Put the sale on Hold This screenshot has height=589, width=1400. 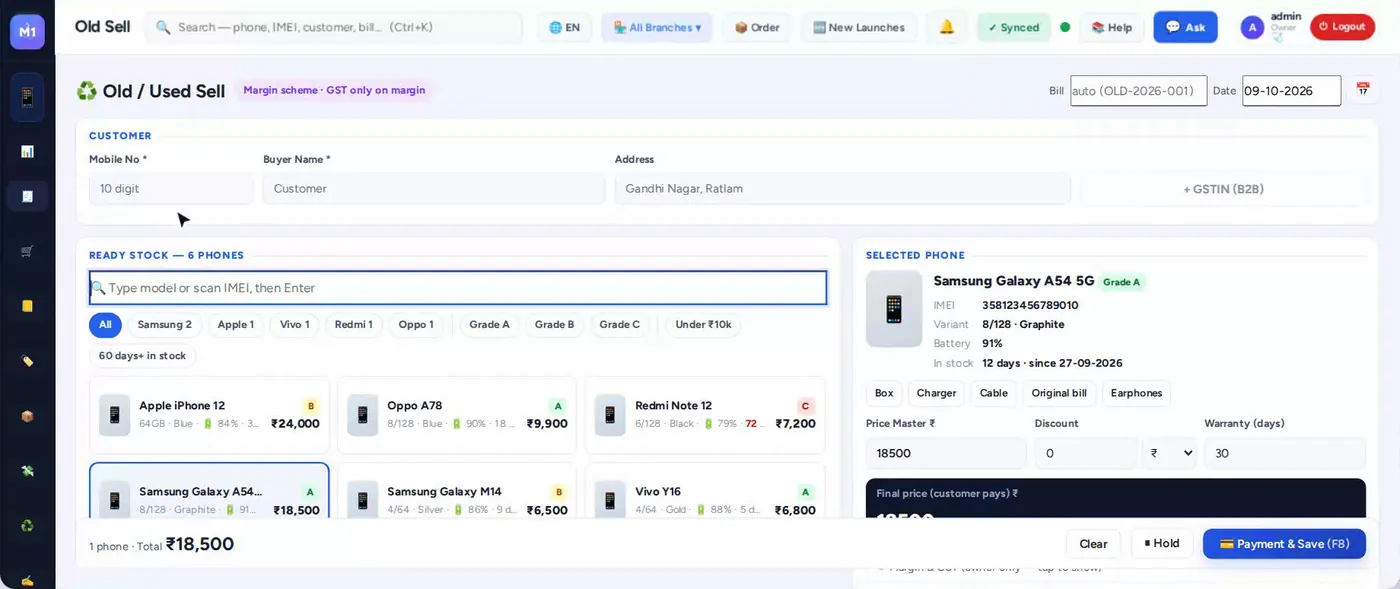(1162, 544)
